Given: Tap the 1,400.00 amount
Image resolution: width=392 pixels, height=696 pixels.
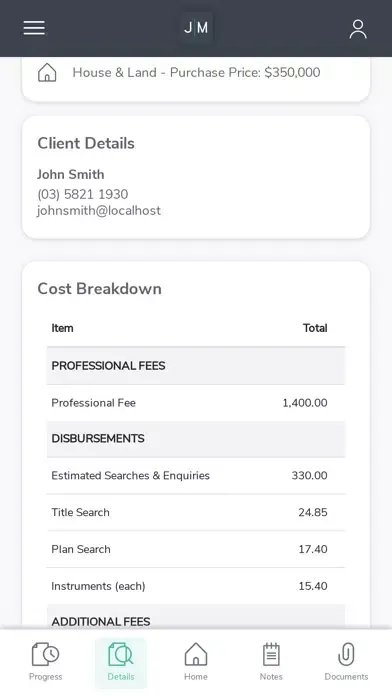Looking at the screenshot, I should tap(305, 403).
